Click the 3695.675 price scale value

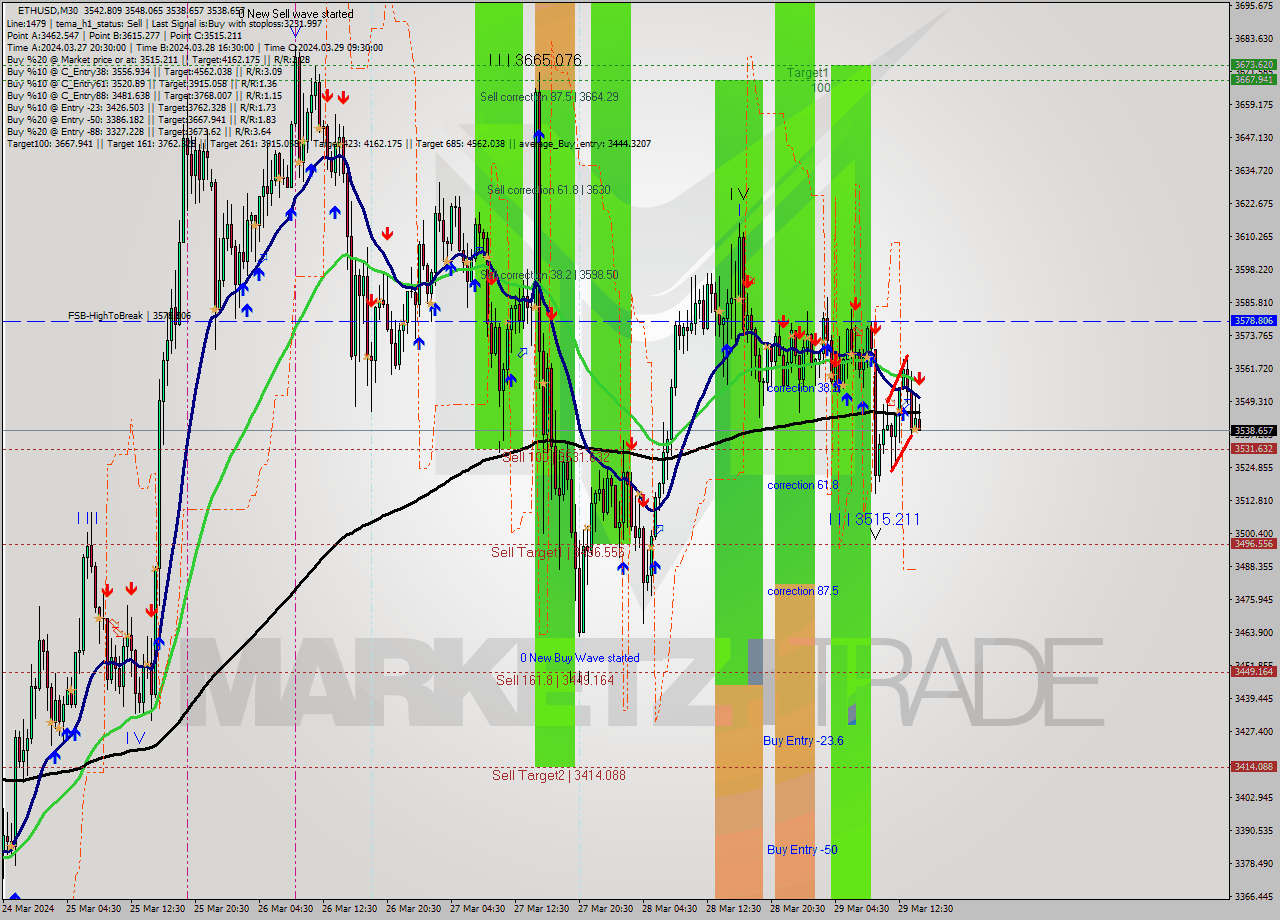click(x=1253, y=6)
